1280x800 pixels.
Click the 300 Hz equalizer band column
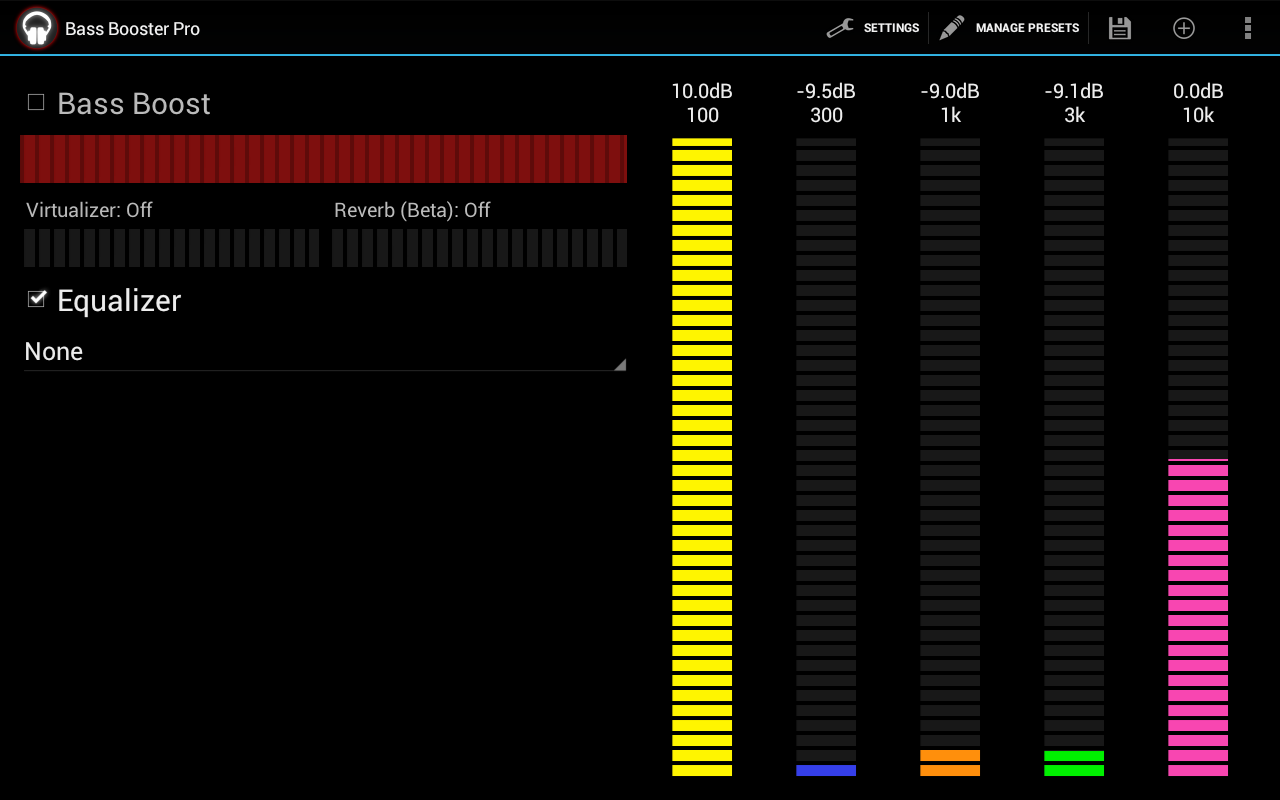pos(826,456)
